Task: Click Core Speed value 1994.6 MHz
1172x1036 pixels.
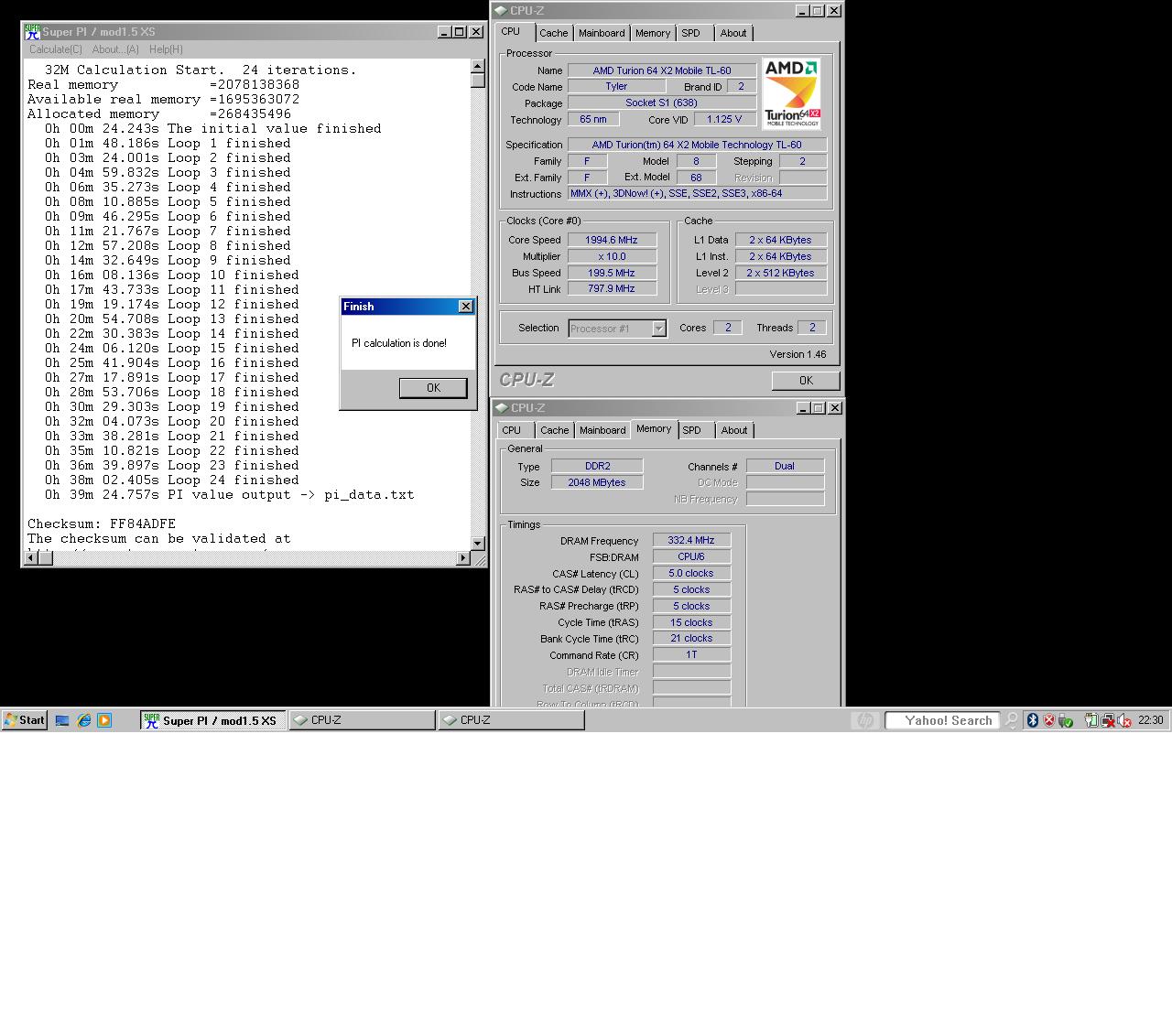Action: (x=612, y=240)
